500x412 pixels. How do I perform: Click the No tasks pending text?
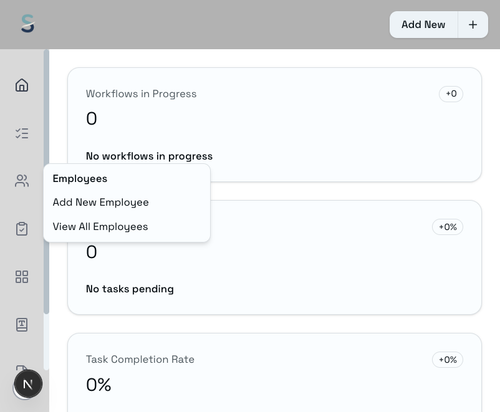(x=130, y=289)
